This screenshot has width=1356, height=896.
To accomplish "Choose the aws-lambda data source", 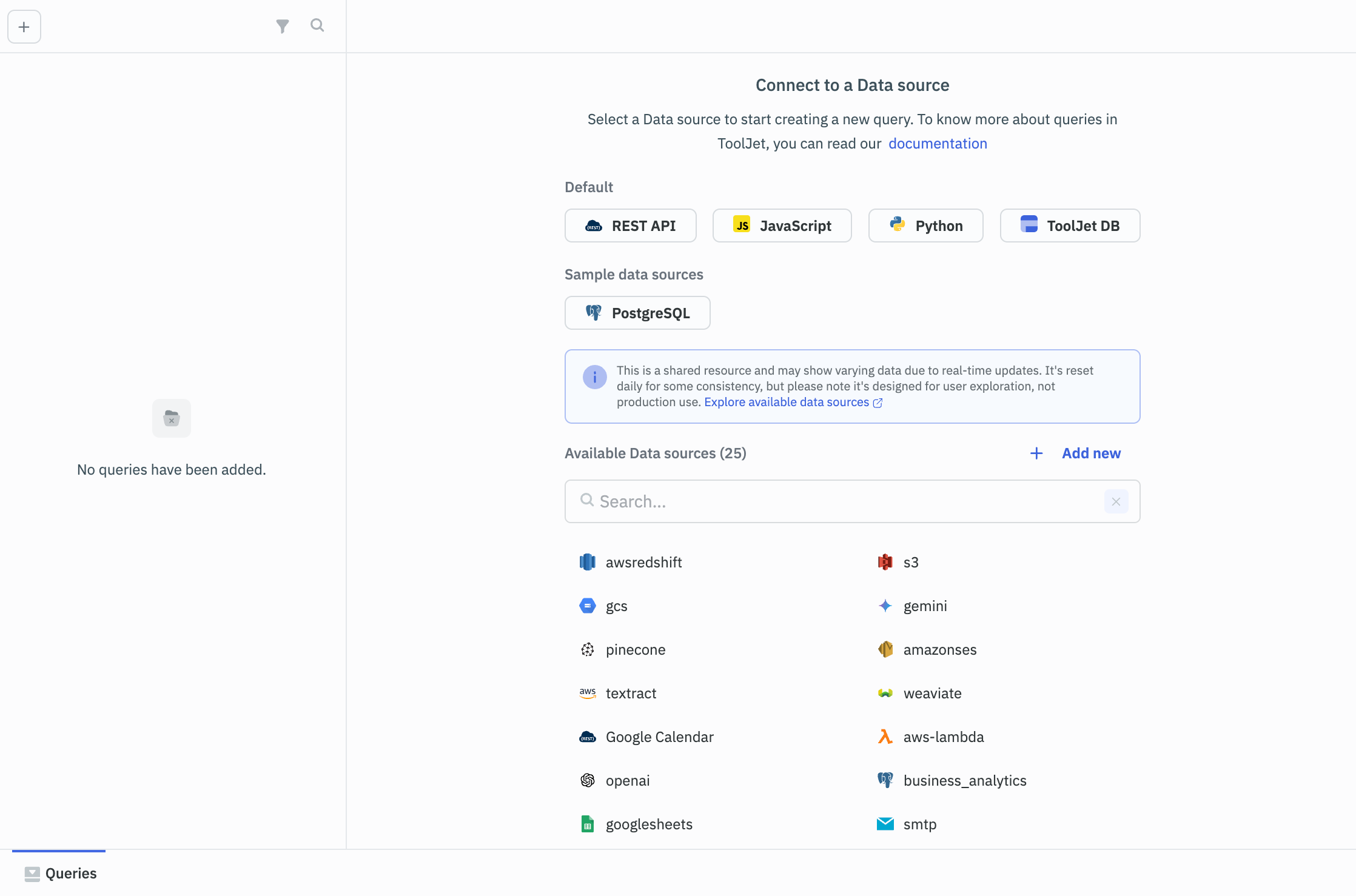I will coord(944,737).
